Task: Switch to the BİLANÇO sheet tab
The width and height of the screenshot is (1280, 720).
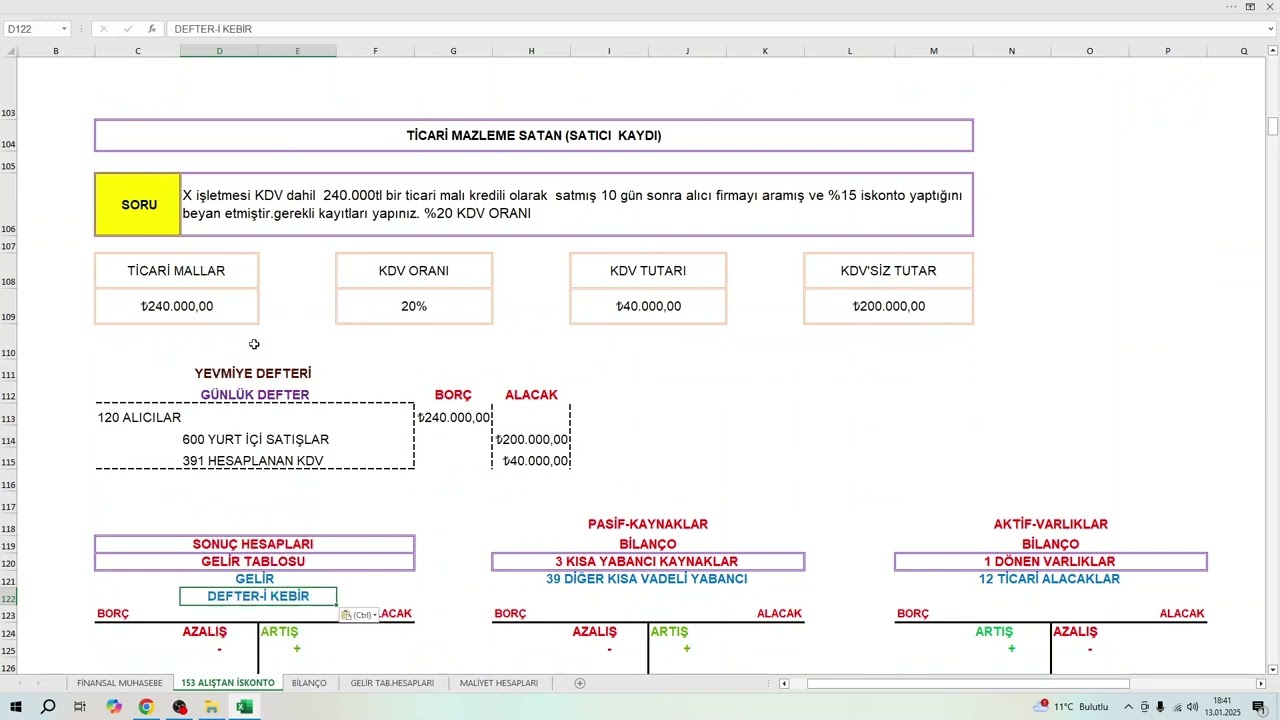Action: pyautogui.click(x=309, y=683)
